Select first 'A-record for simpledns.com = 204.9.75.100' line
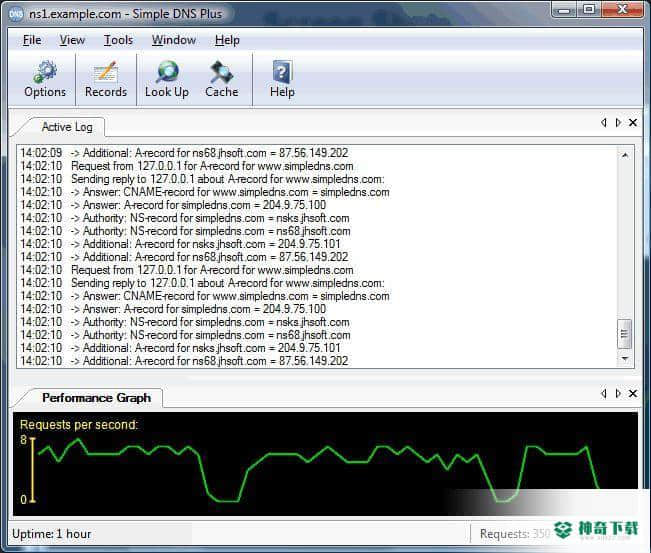This screenshot has width=651, height=553. coord(173,205)
